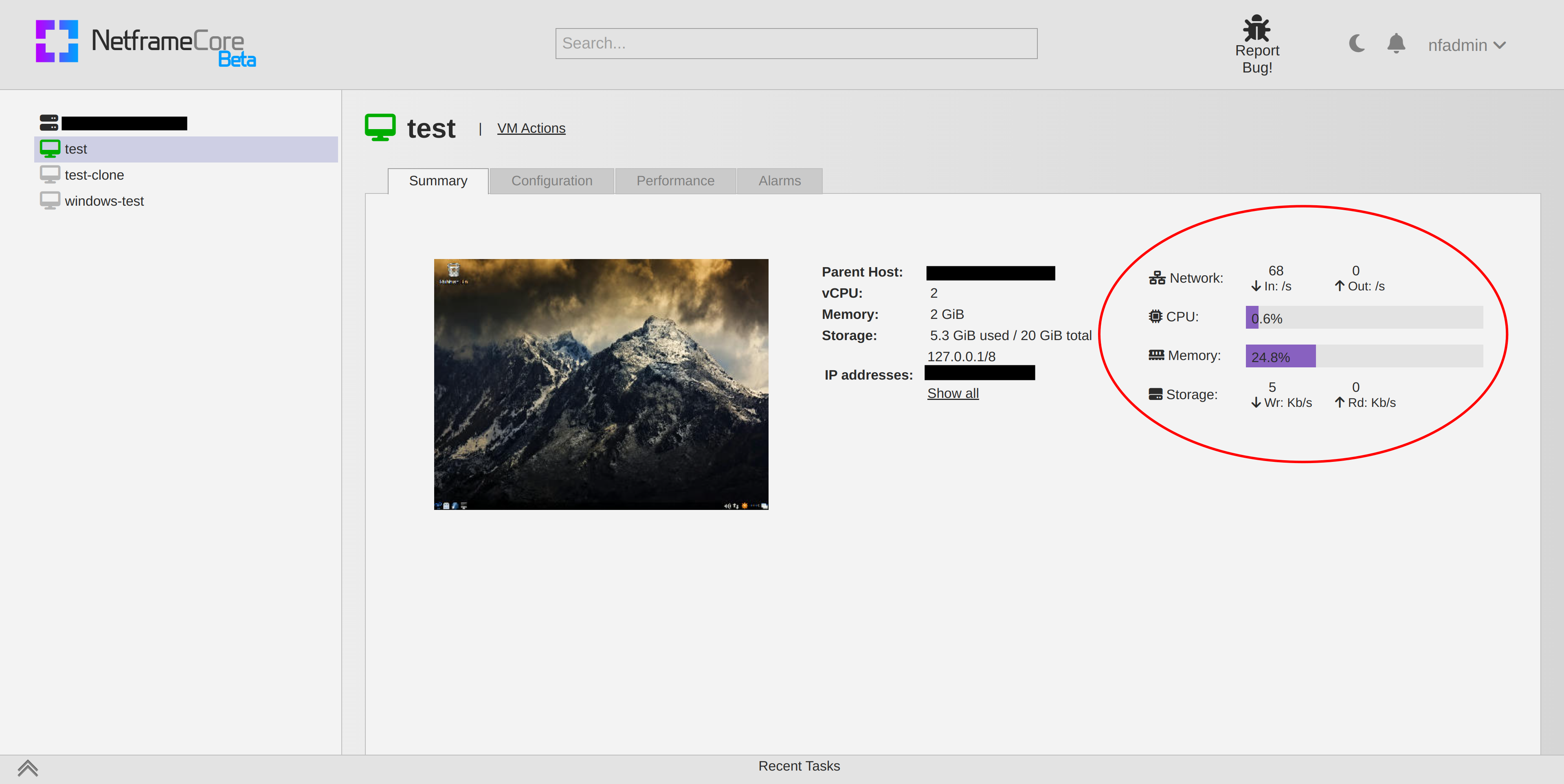Click the CPU usage bar at 0.6%
1564x784 pixels.
(x=1364, y=318)
